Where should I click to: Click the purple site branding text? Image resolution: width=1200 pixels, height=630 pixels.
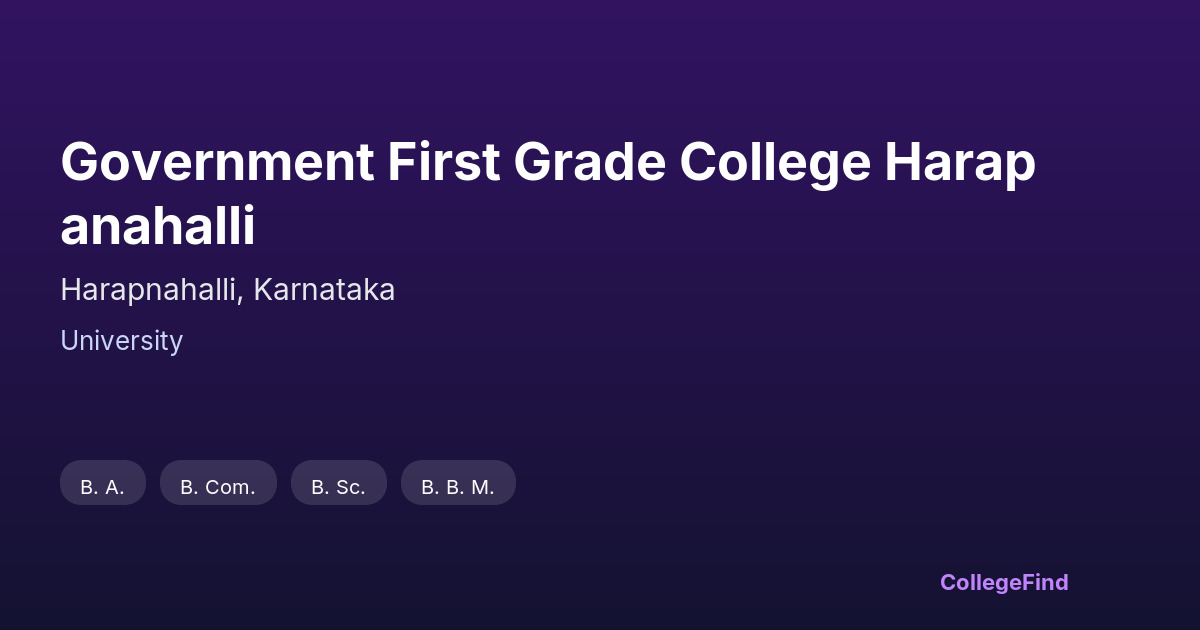pos(1003,582)
